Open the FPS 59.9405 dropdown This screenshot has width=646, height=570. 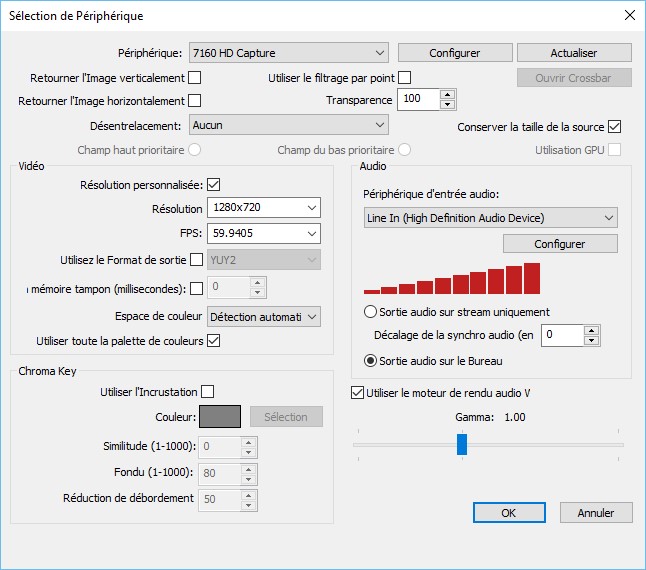(264, 233)
